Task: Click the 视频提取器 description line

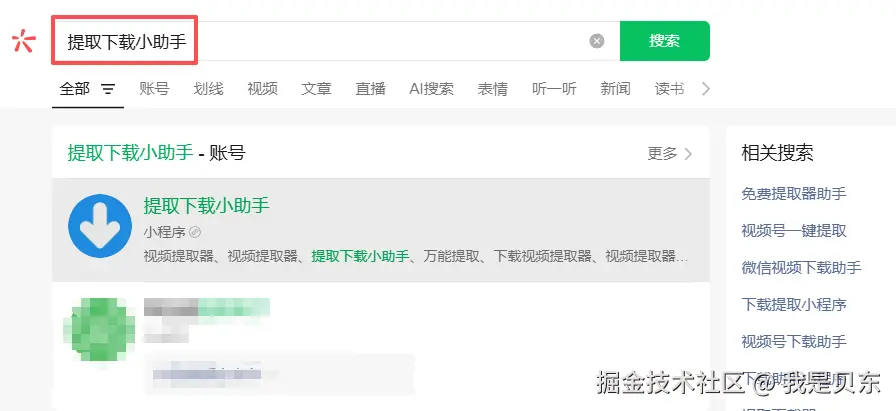Action: coord(415,256)
